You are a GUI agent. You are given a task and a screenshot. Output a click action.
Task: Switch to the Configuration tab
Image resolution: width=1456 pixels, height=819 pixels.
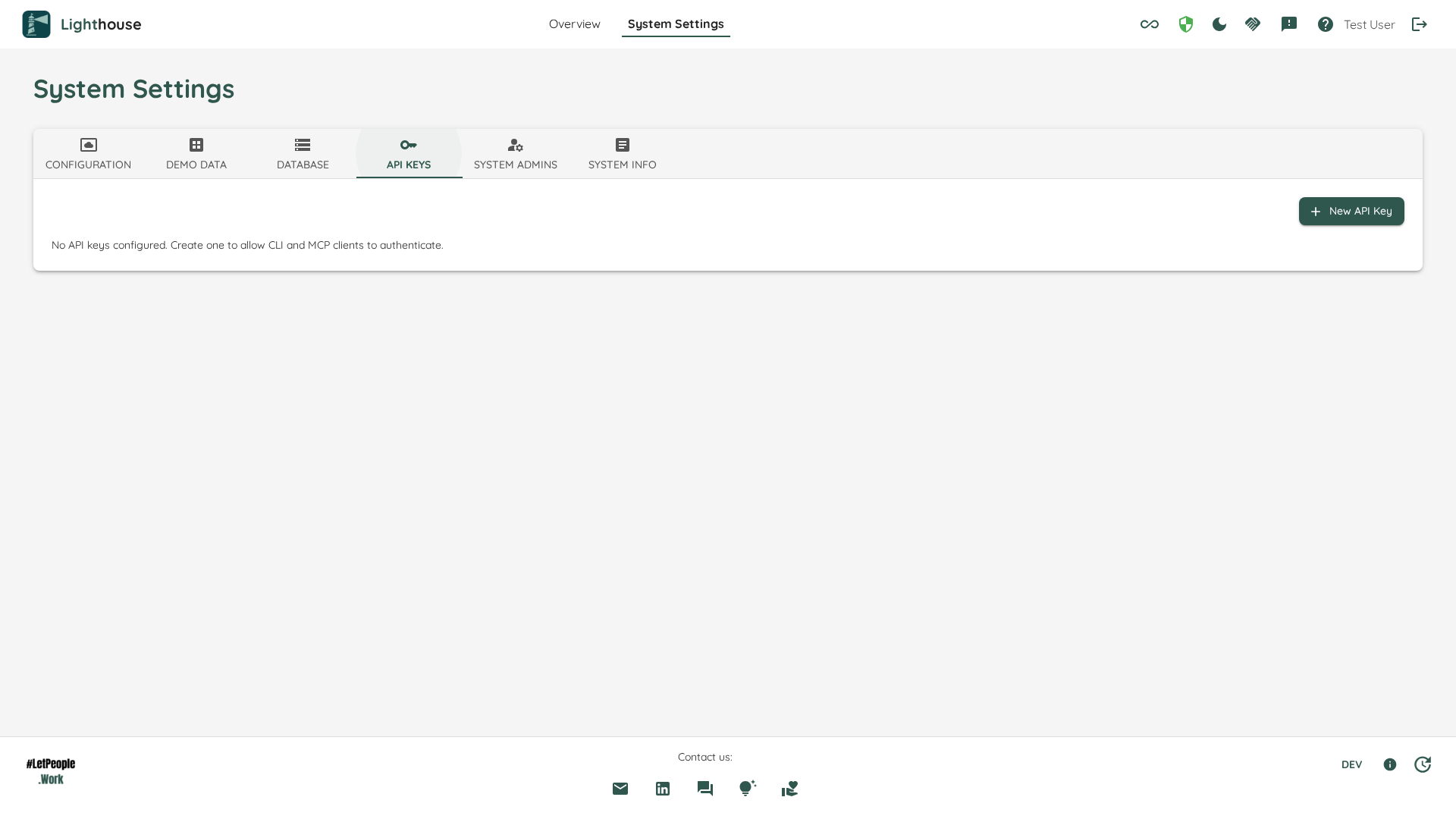pyautogui.click(x=88, y=154)
